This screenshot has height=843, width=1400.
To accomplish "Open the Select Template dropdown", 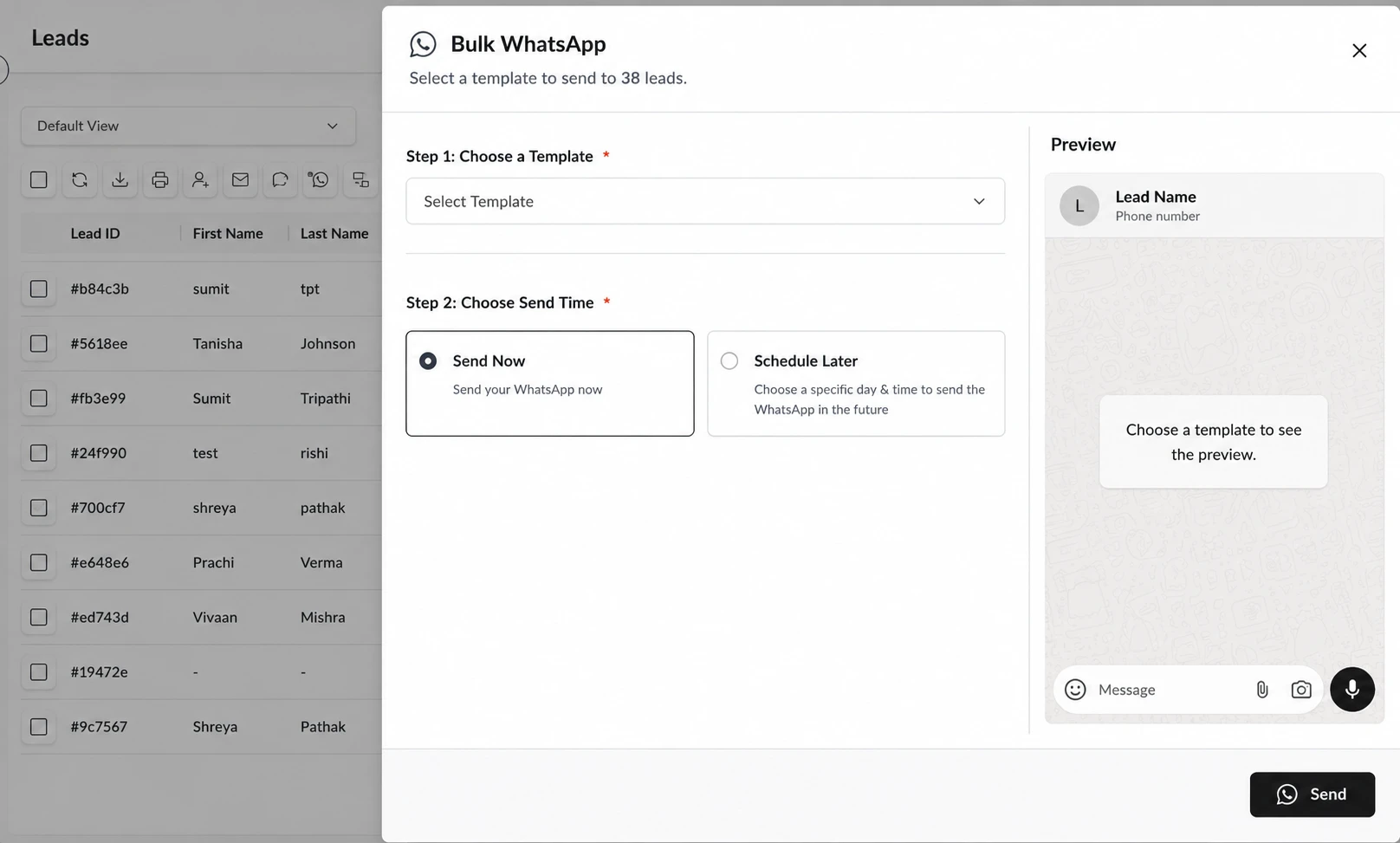I will click(705, 201).
